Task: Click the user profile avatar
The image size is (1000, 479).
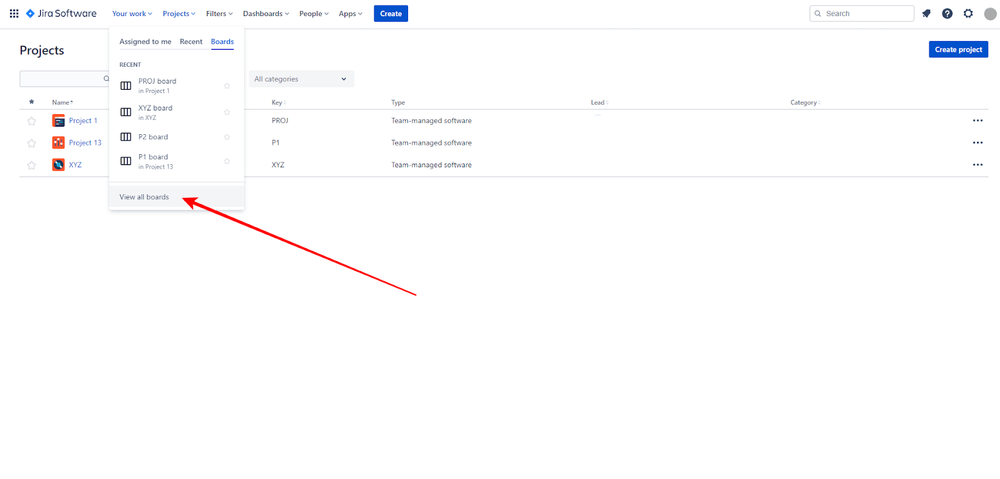Action: coord(990,14)
